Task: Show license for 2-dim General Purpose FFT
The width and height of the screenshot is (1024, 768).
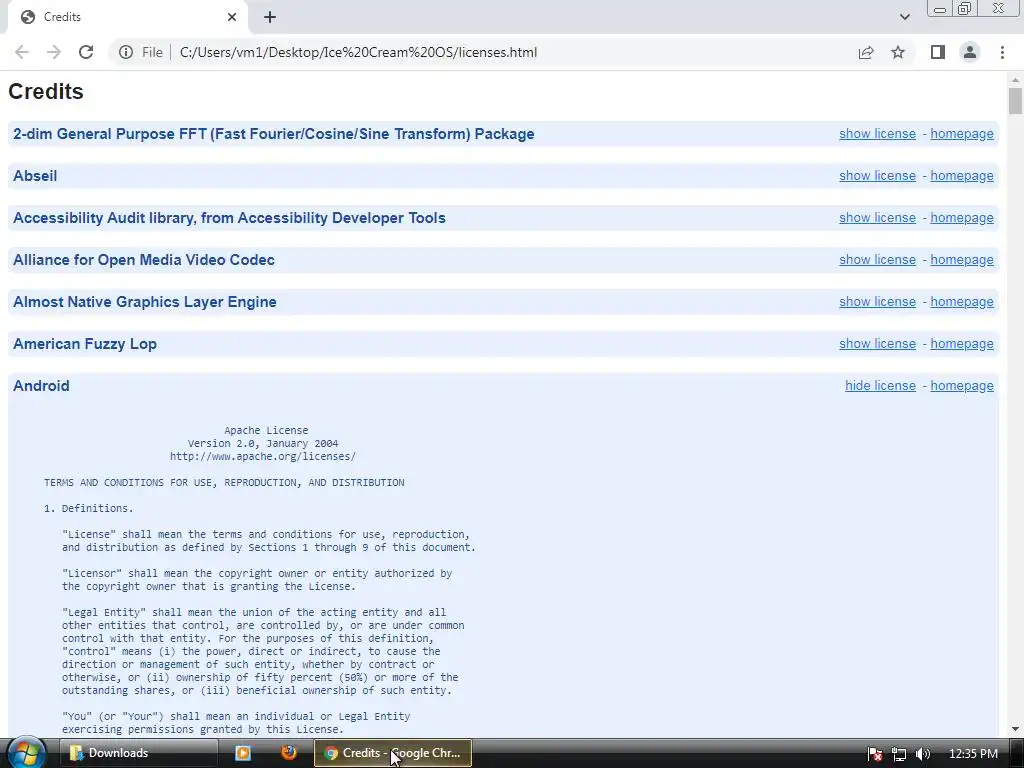Action: point(877,134)
